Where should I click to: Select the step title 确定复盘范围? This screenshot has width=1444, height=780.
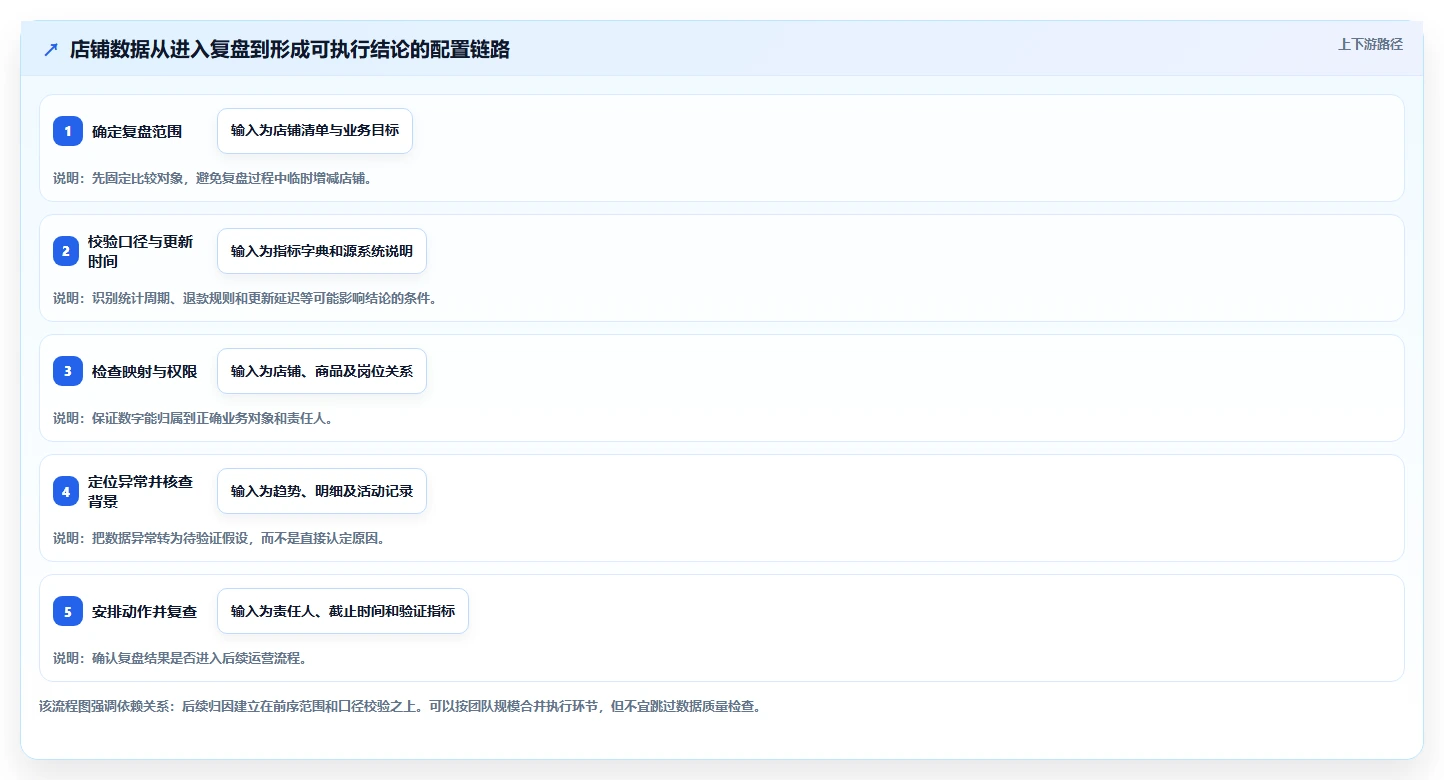tap(137, 131)
